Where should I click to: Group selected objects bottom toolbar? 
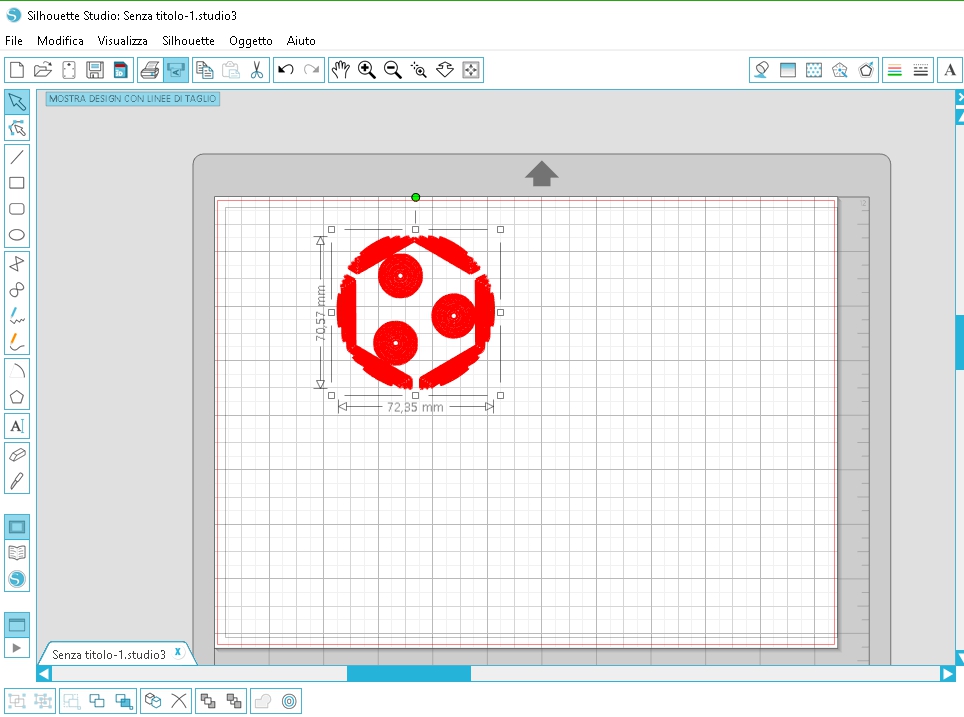(x=17, y=701)
